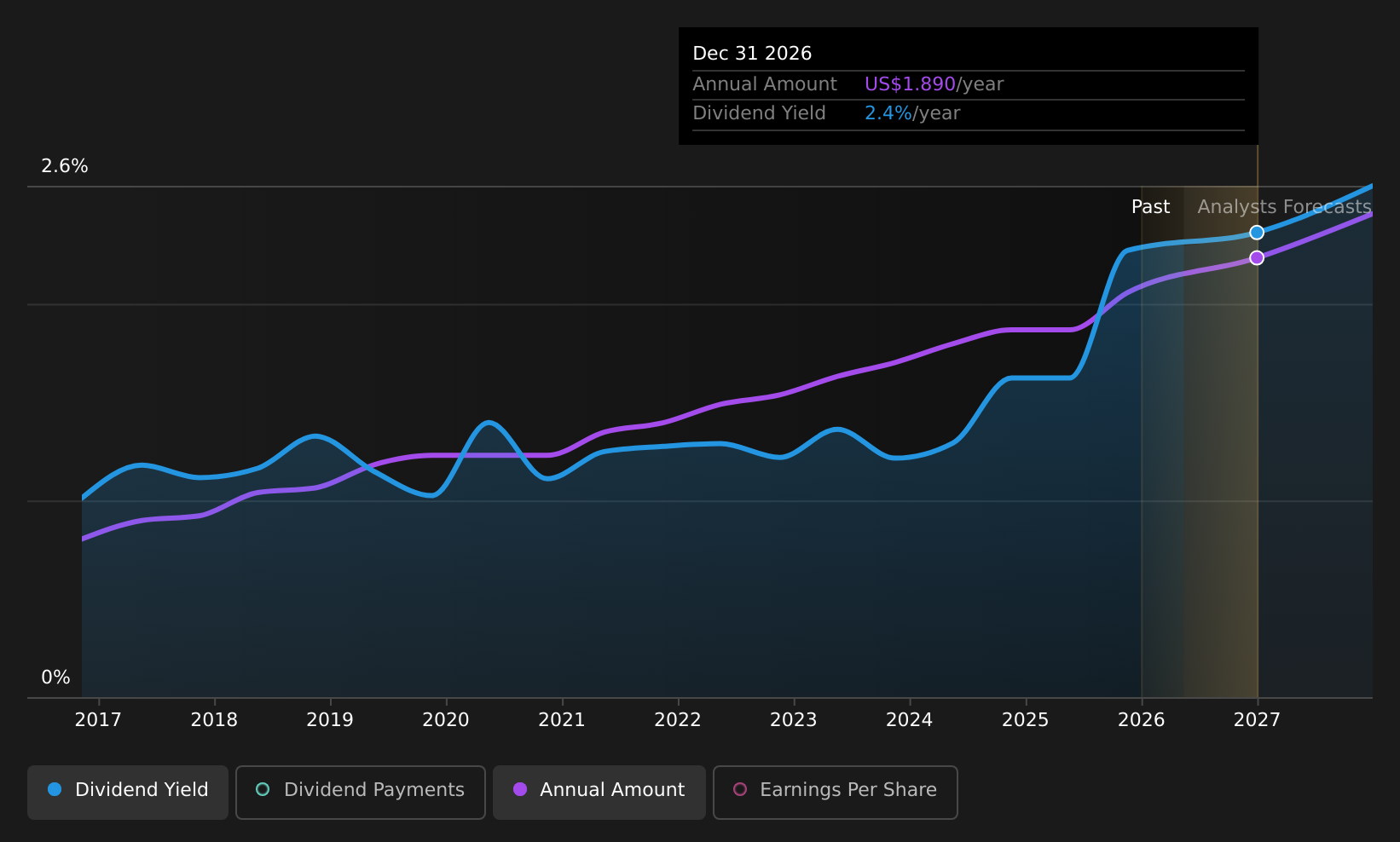Toggle the Annual Amount series
The image size is (1400, 842).
pos(599,792)
